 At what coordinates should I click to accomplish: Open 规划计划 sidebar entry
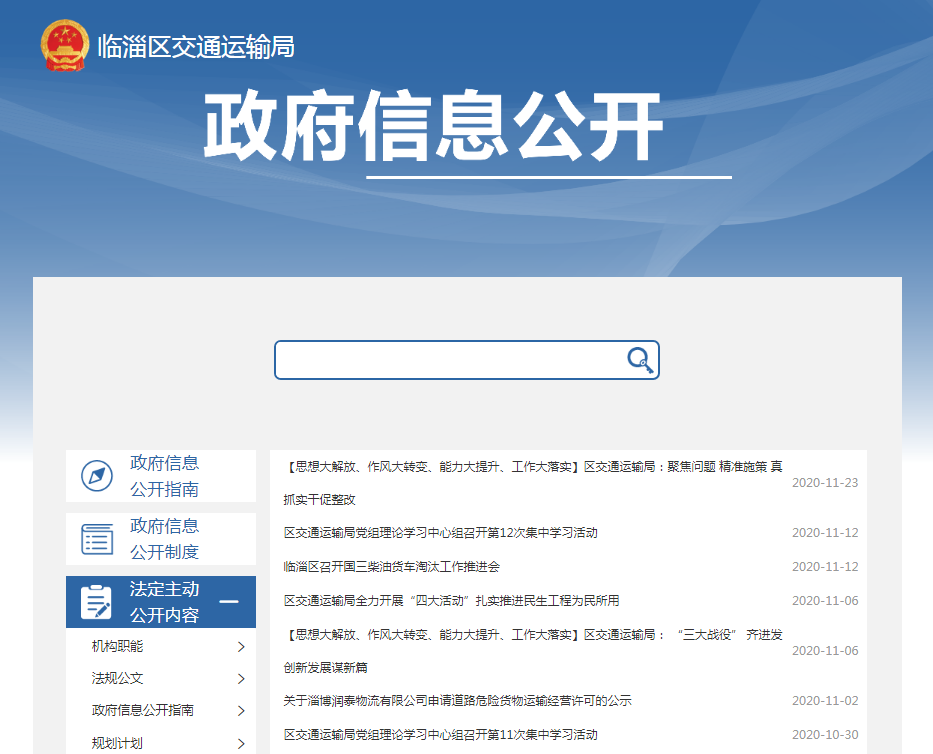pyautogui.click(x=117, y=743)
